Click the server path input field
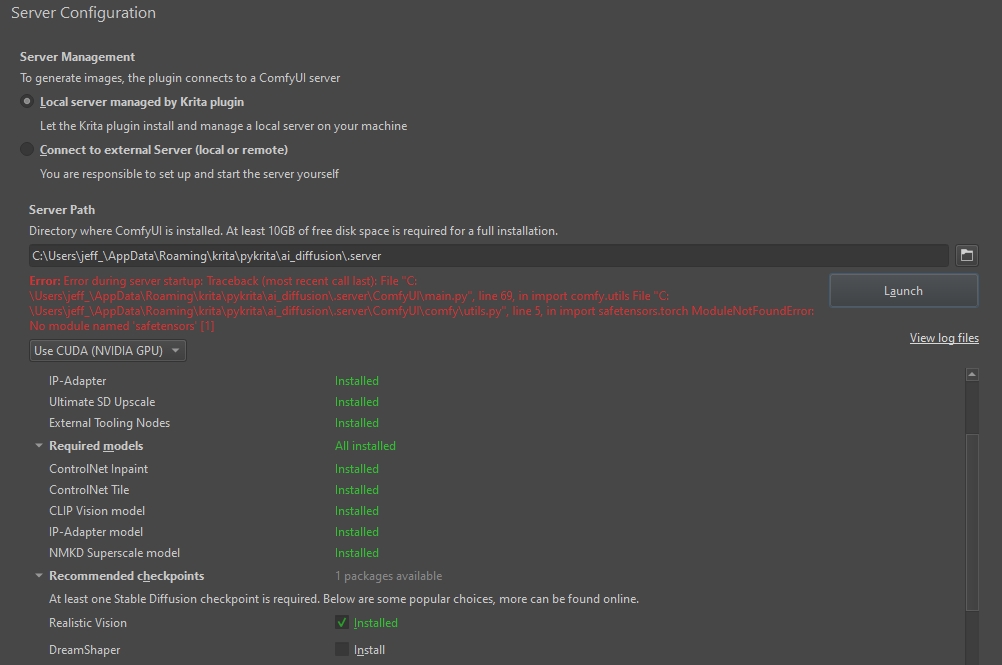The height and width of the screenshot is (665, 1002). click(x=480, y=255)
